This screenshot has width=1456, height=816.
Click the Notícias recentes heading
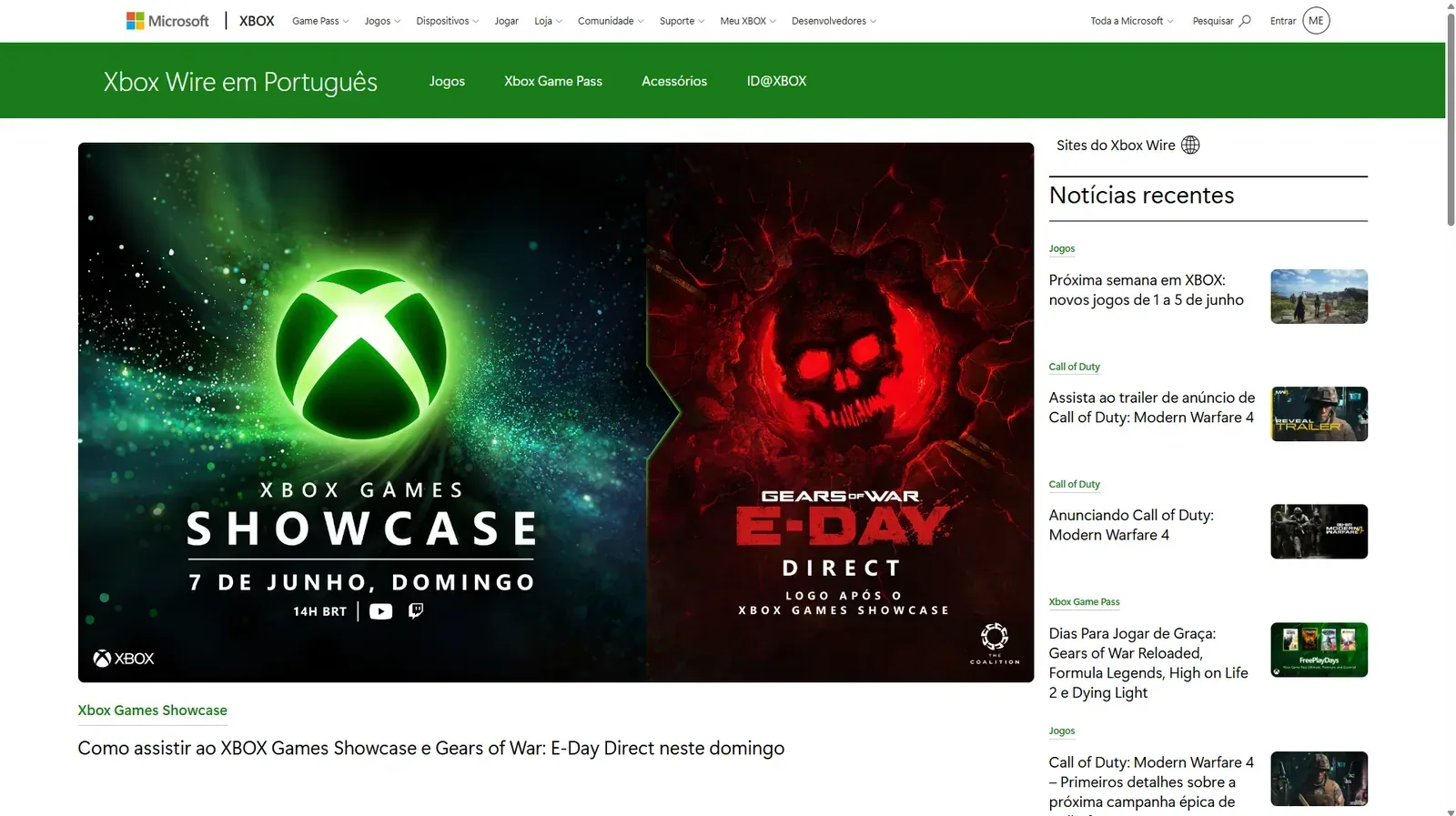point(1141,196)
